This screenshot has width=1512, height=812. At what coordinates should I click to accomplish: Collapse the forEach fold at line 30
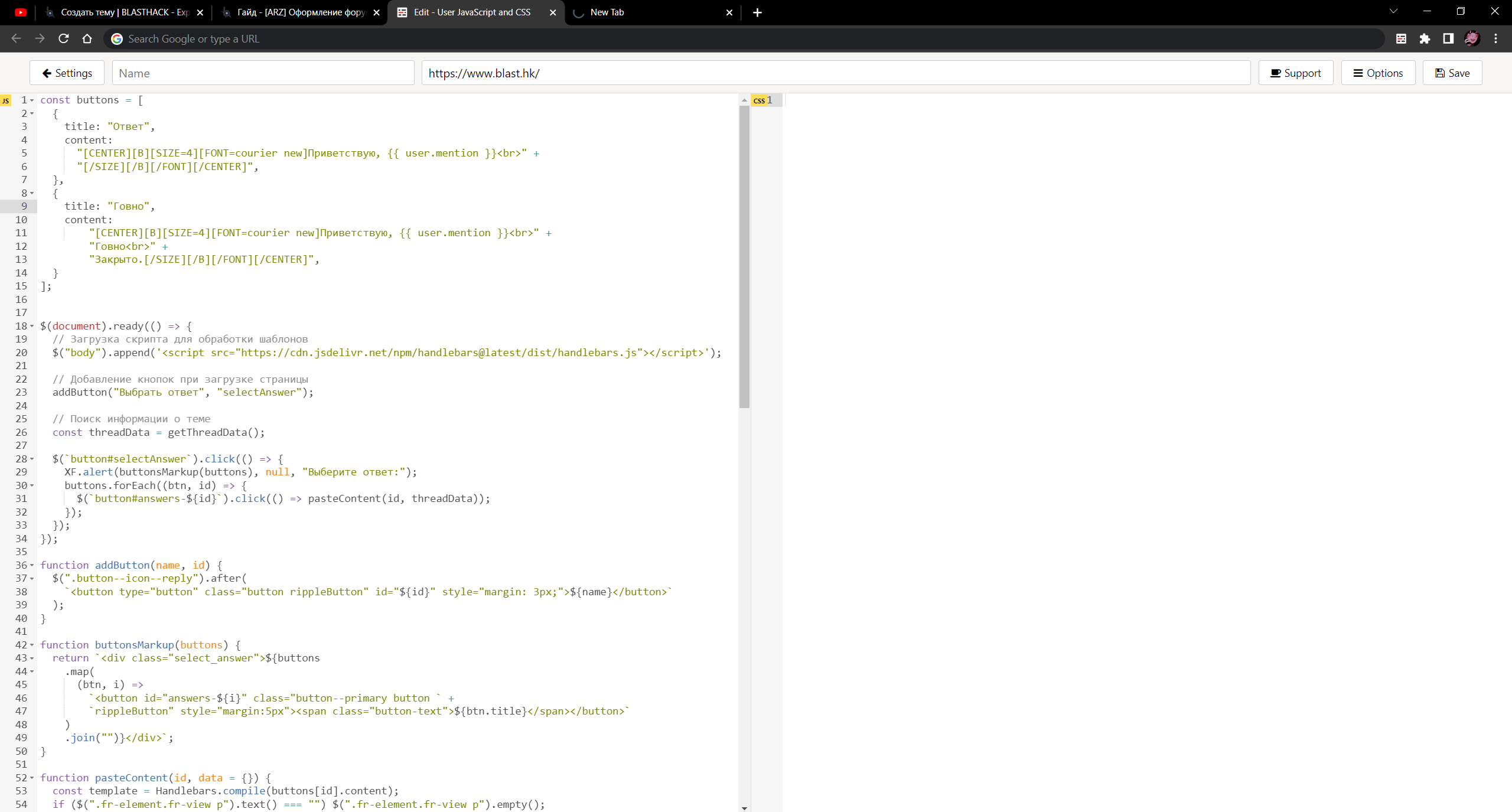(32, 485)
